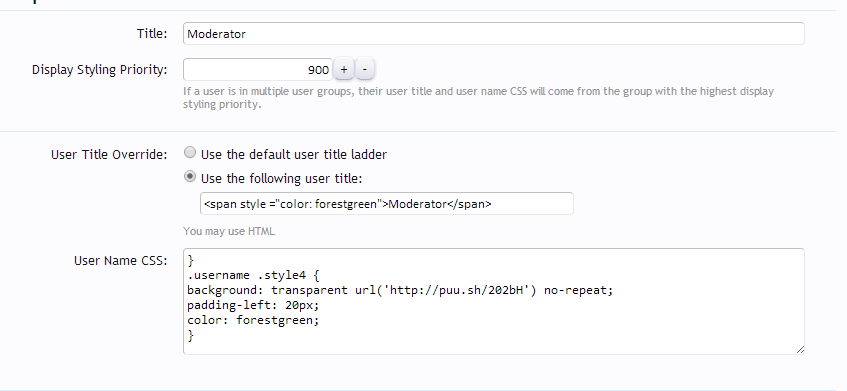The width and height of the screenshot is (847, 391).
Task: Increase display styling priority with plus button
Action: click(344, 70)
